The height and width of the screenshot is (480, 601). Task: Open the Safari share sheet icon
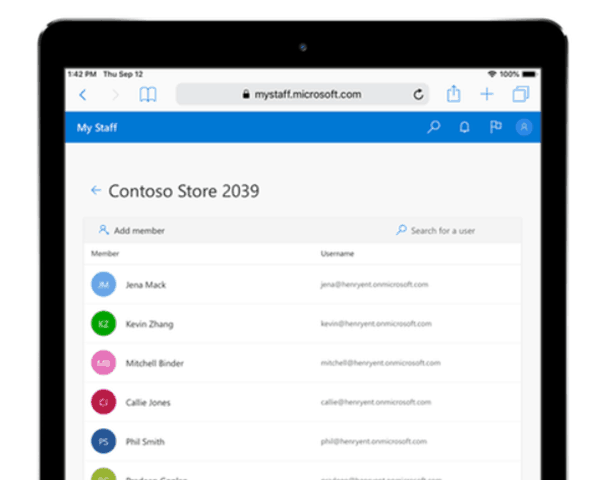click(453, 94)
